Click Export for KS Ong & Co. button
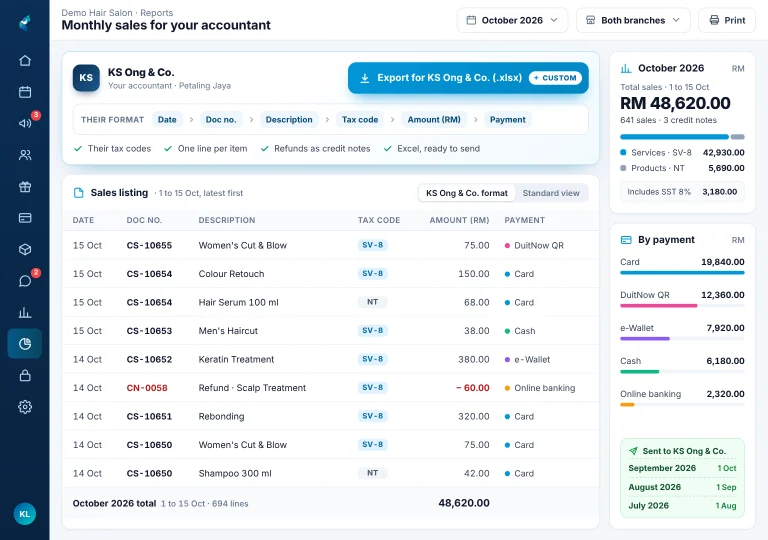The width and height of the screenshot is (768, 540). 468,78
